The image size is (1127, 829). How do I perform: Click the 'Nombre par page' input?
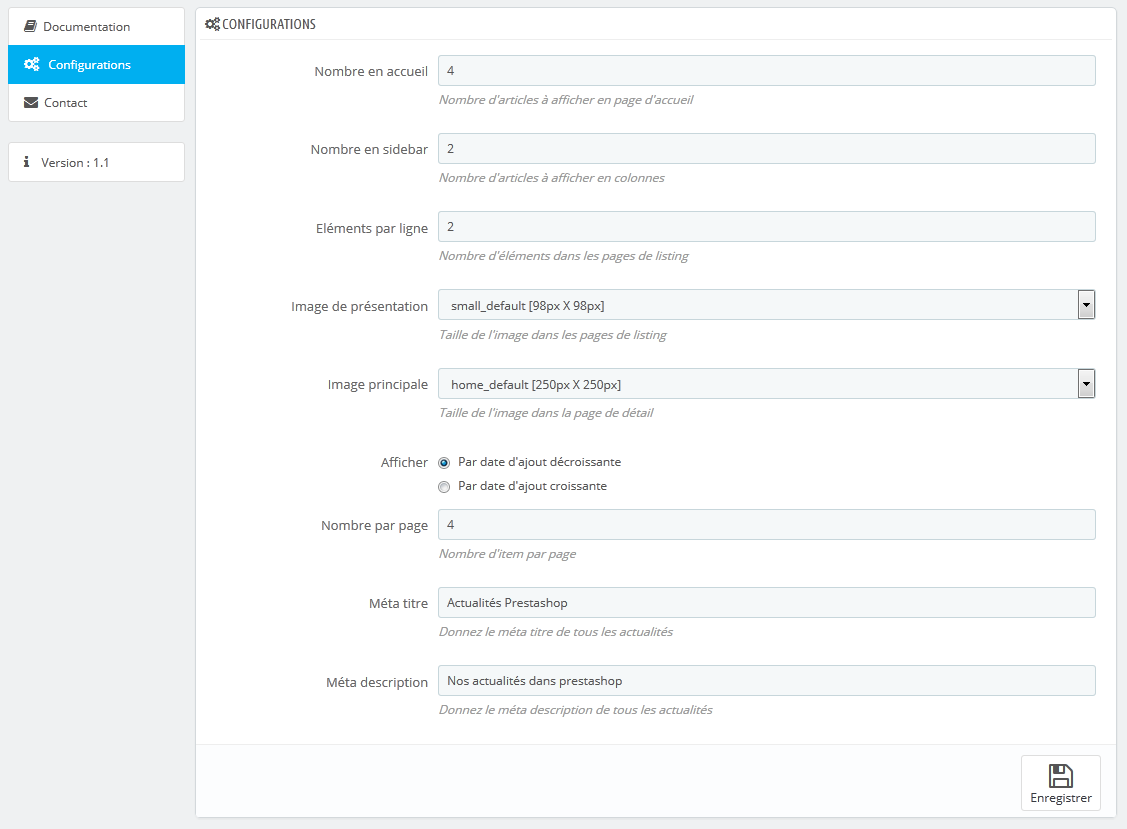(x=766, y=525)
